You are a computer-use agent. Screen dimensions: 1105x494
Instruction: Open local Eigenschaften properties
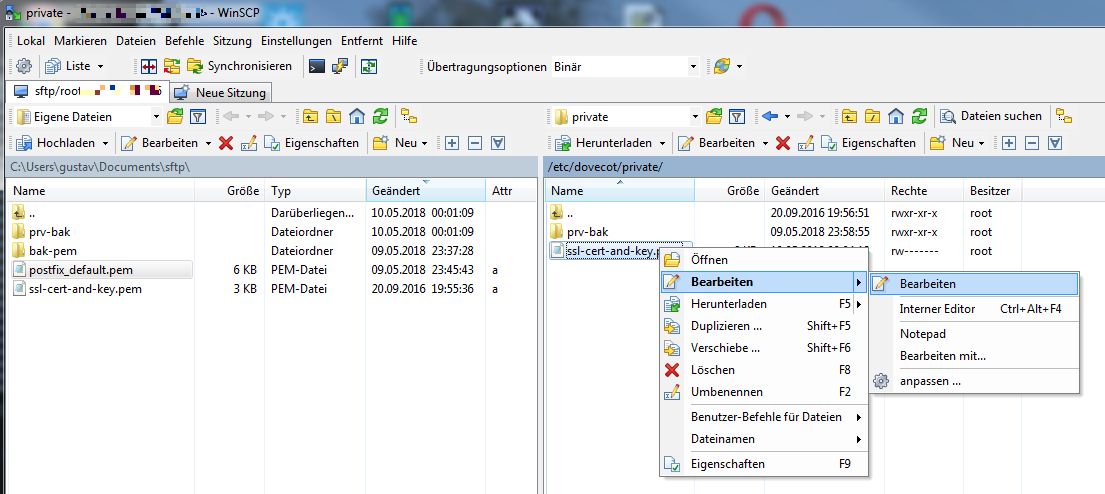[311, 143]
